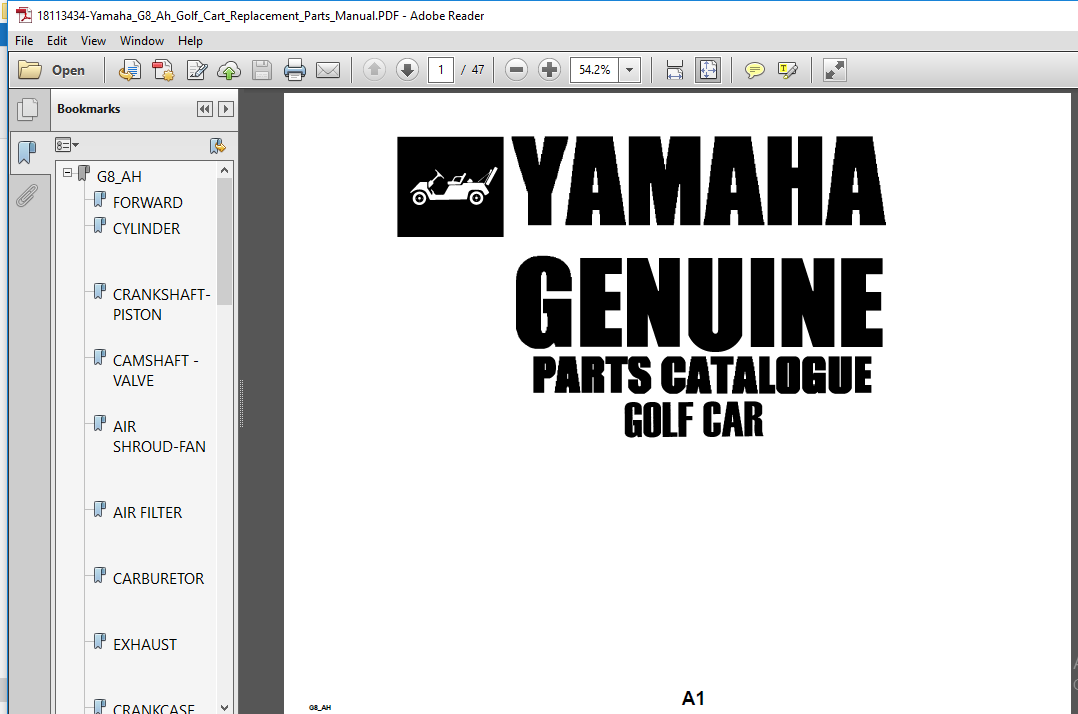Click the Sign document pencil icon
This screenshot has height=714, width=1078.
(x=197, y=70)
